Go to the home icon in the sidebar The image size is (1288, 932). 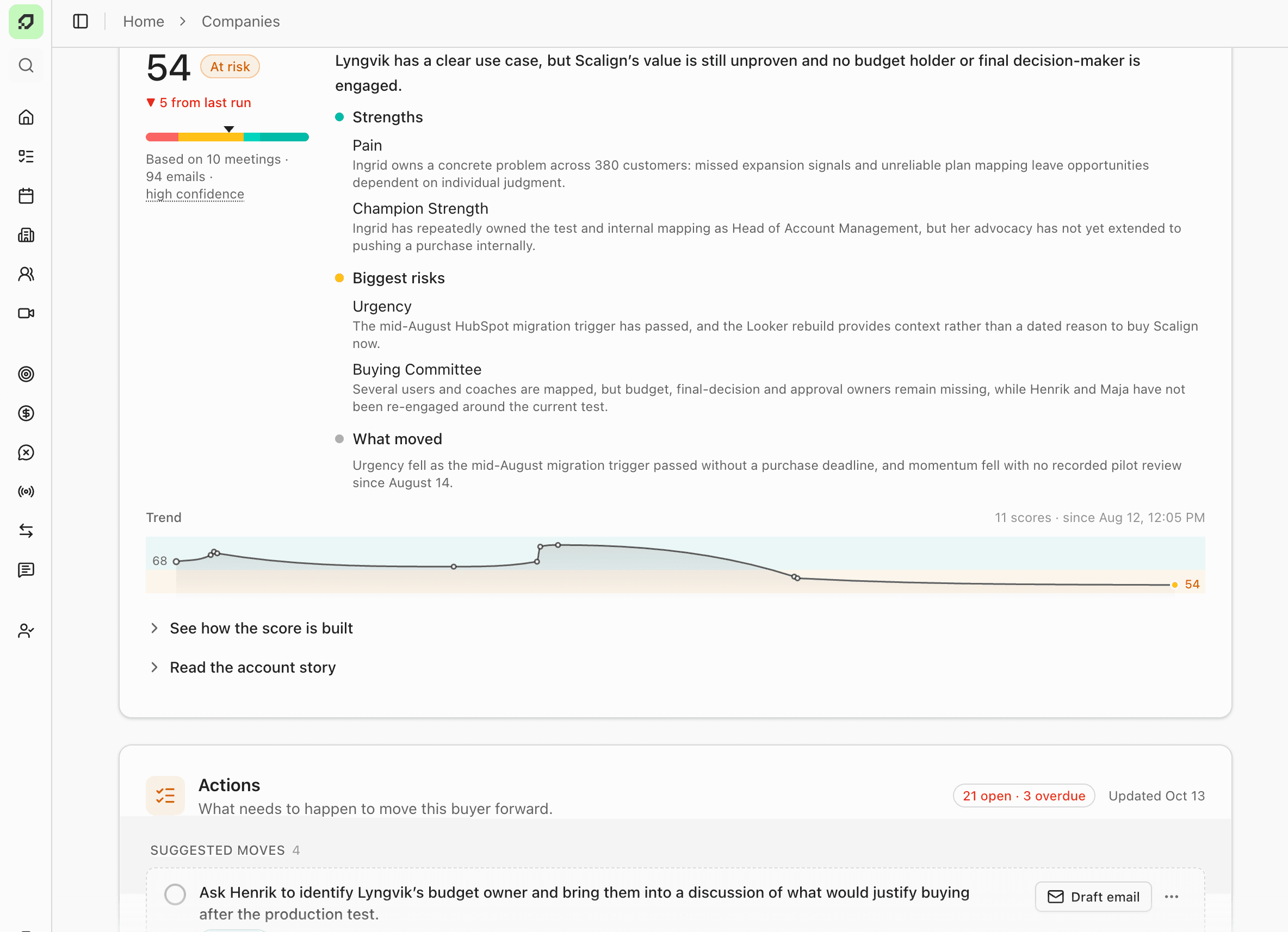tap(26, 117)
